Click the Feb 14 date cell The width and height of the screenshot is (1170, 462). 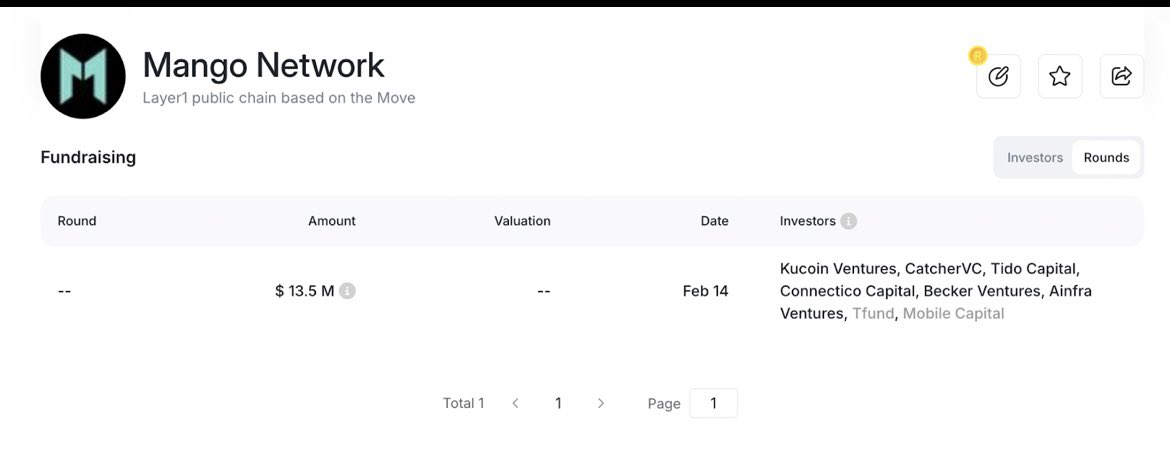(705, 291)
